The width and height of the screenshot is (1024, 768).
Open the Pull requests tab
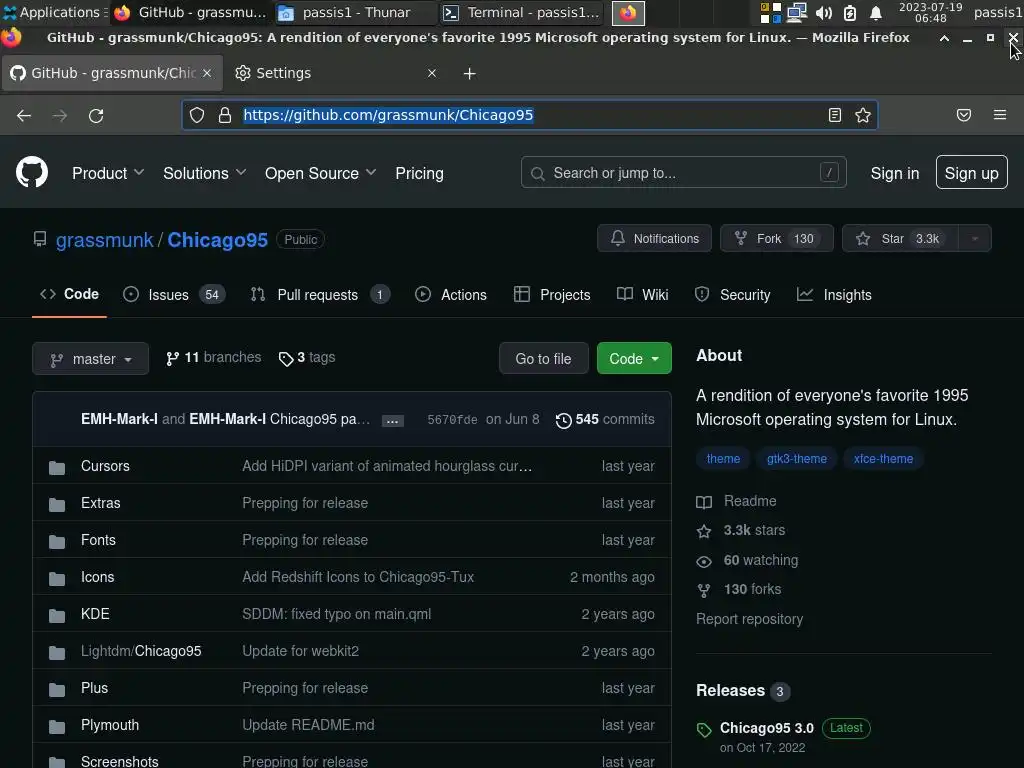click(320, 295)
